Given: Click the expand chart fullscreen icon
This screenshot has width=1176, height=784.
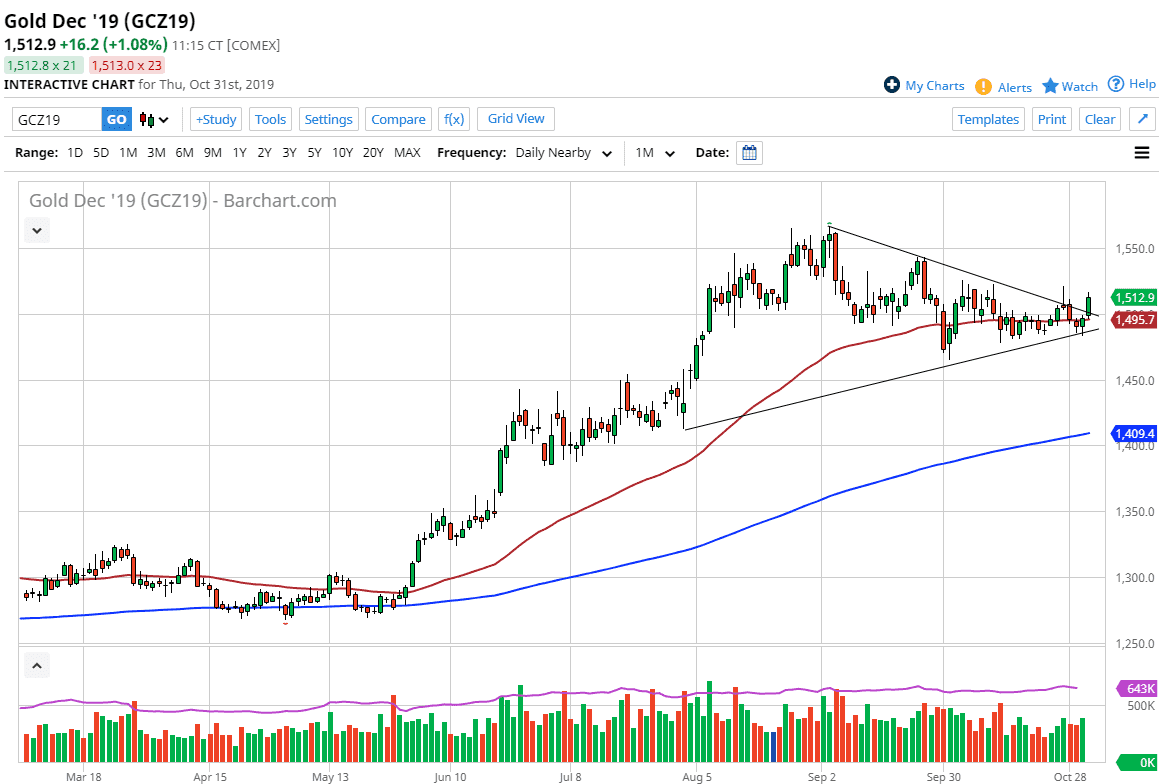Looking at the screenshot, I should click(x=1142, y=119).
